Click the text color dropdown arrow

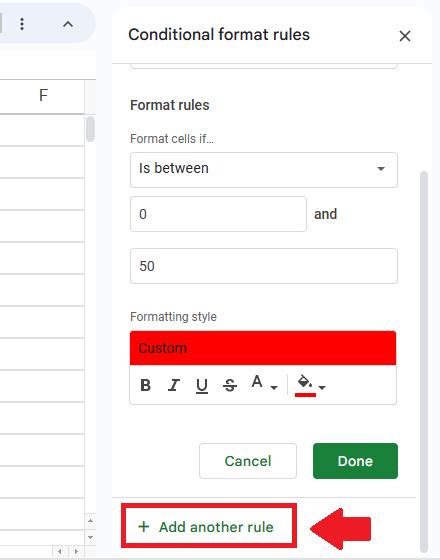pyautogui.click(x=274, y=387)
